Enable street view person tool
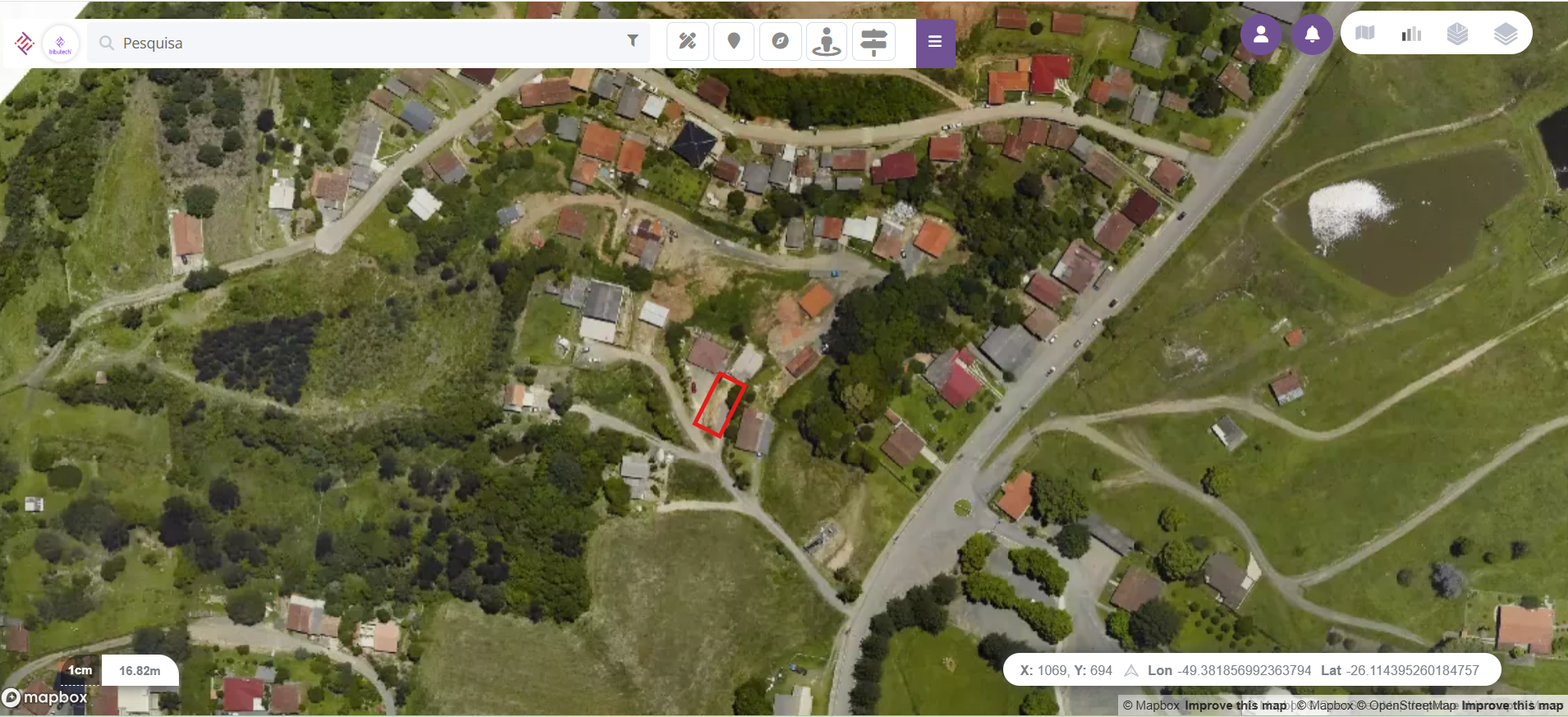 coord(827,41)
